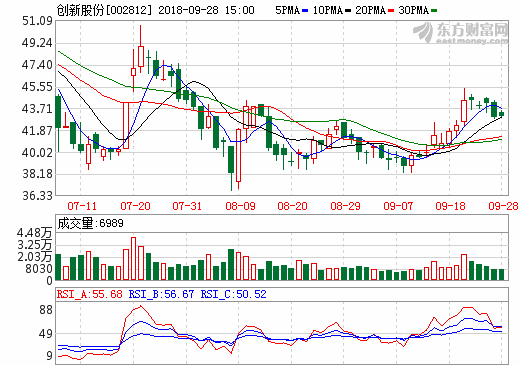The width and height of the screenshot is (520, 365).
Task: Click the red 20PMA legend color marker
Action: coord(391,11)
